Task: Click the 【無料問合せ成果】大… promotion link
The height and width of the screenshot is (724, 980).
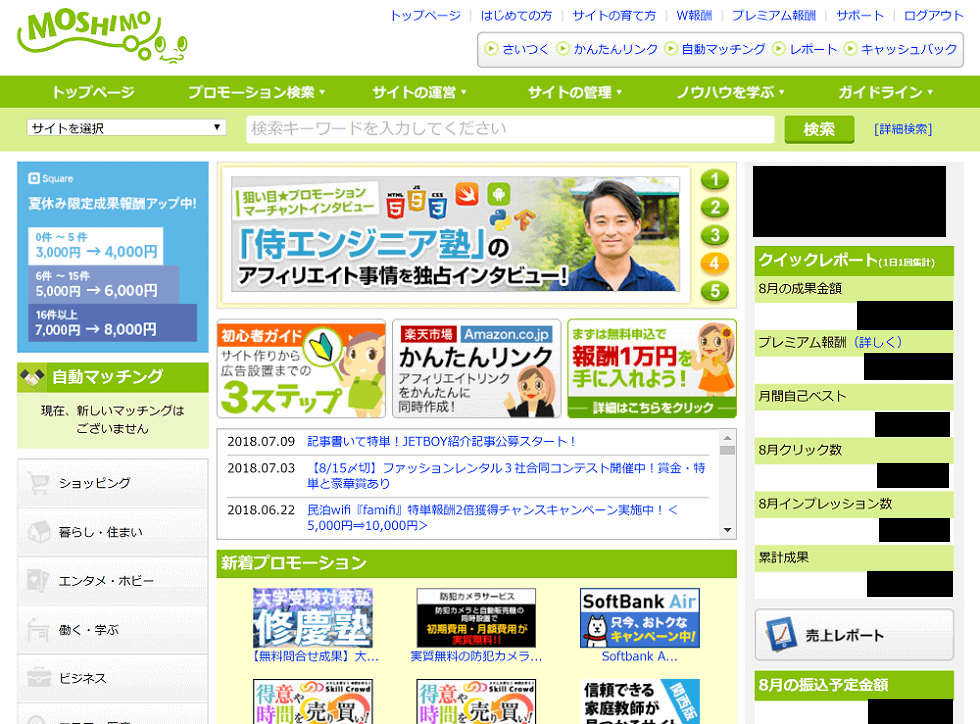Action: click(x=314, y=656)
